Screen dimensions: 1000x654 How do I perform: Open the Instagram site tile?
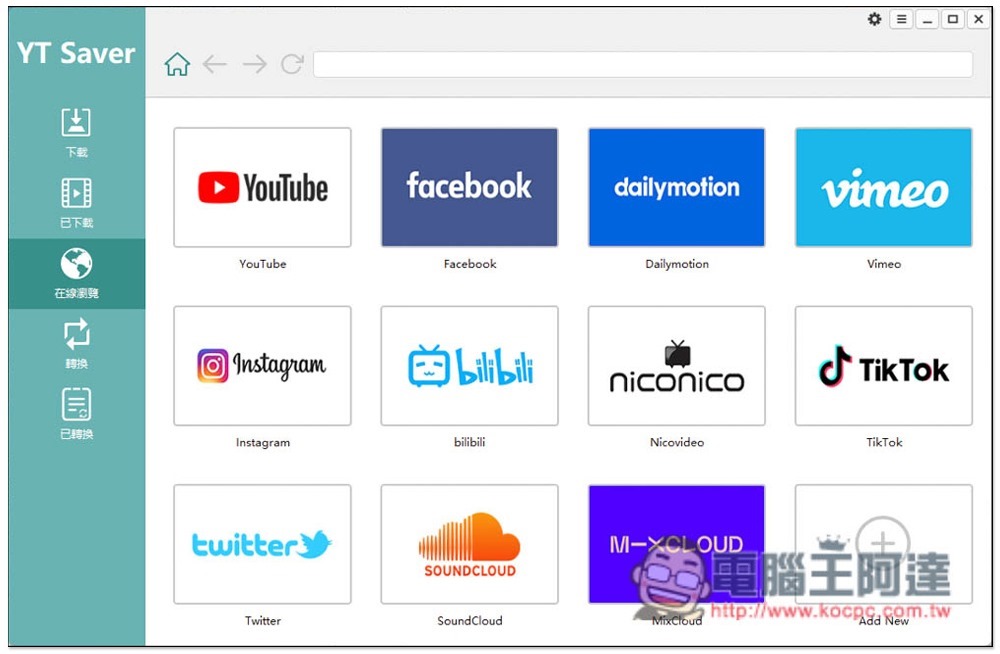pos(262,366)
